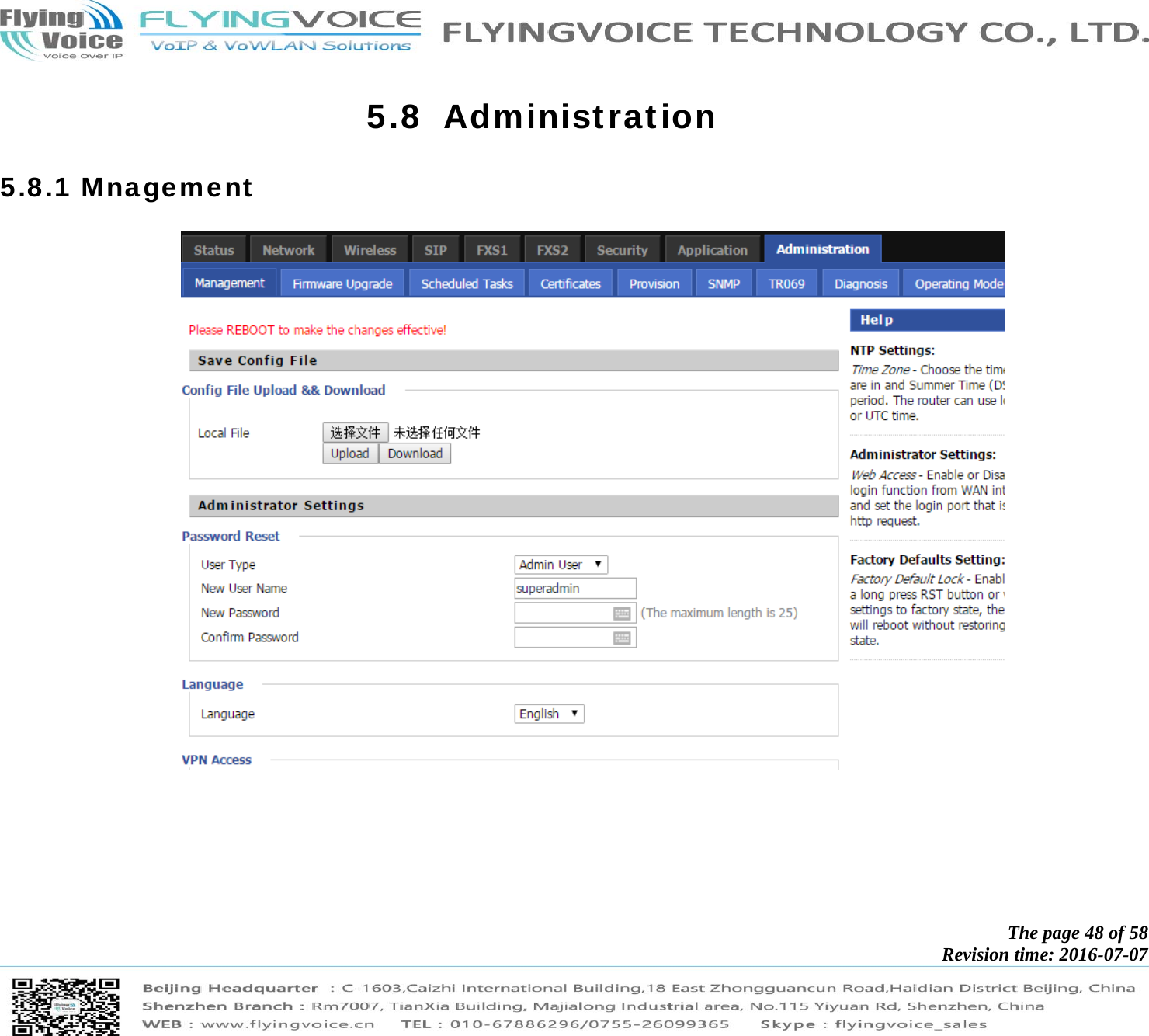Image resolution: width=1149 pixels, height=1036 pixels.
Task: Switch to the Wireless tab
Action: (370, 250)
